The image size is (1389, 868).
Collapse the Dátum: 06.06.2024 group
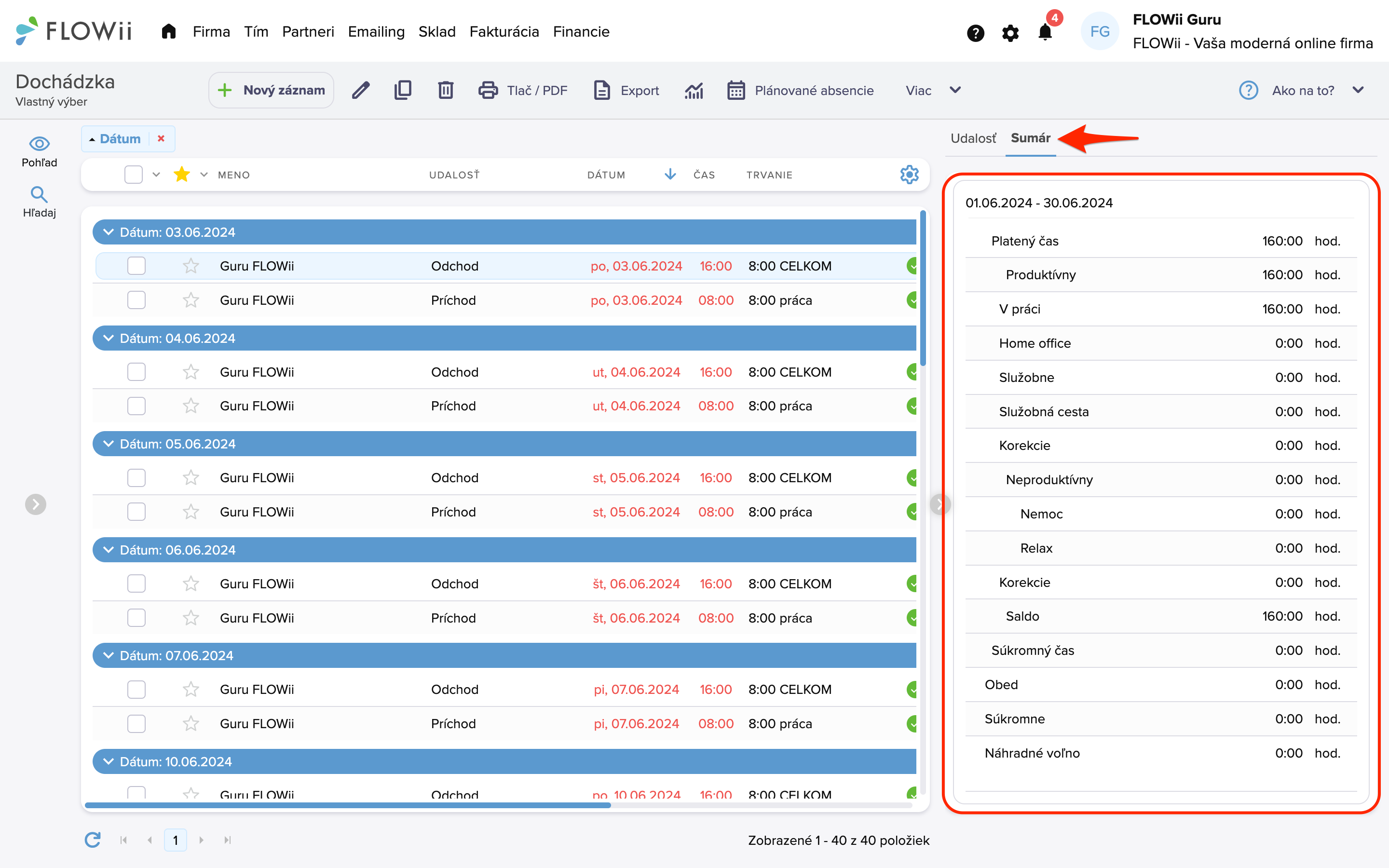pyautogui.click(x=108, y=550)
